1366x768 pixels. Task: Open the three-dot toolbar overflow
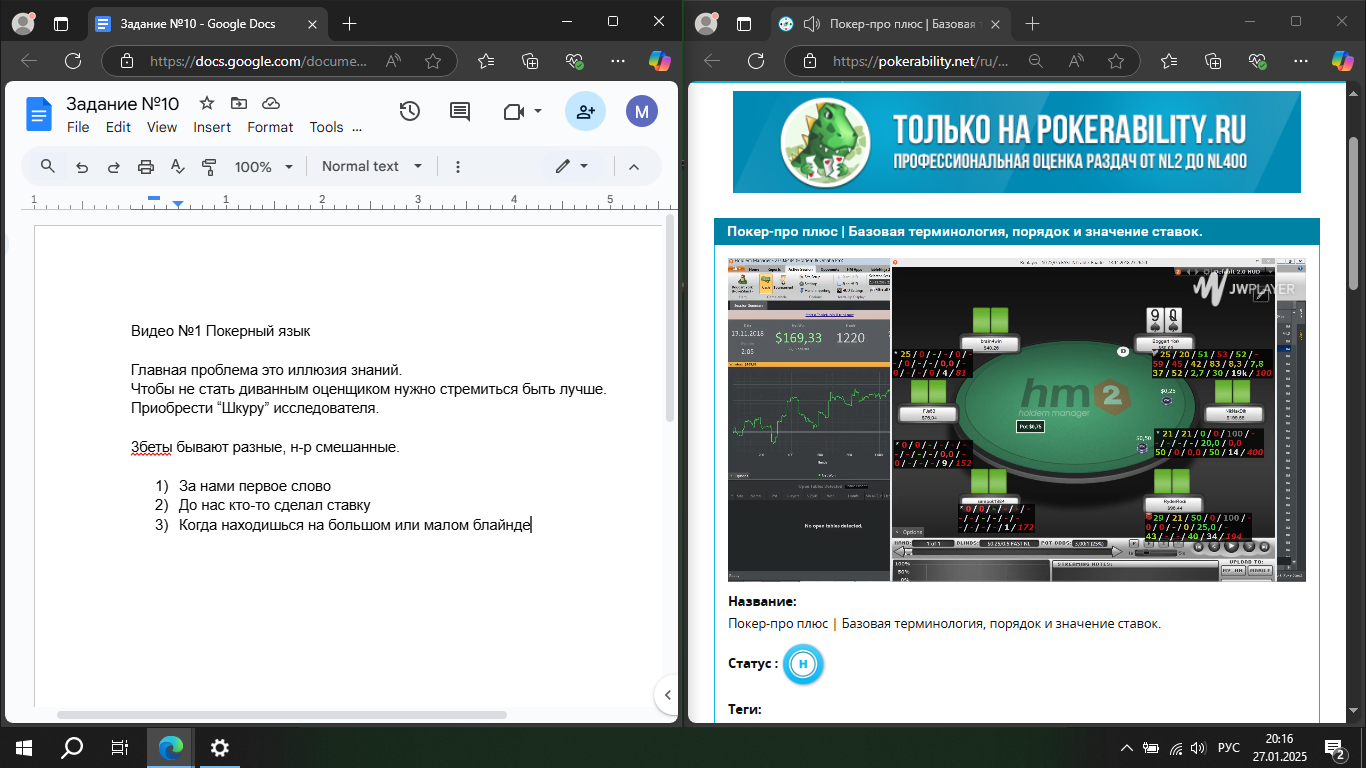[x=458, y=167]
